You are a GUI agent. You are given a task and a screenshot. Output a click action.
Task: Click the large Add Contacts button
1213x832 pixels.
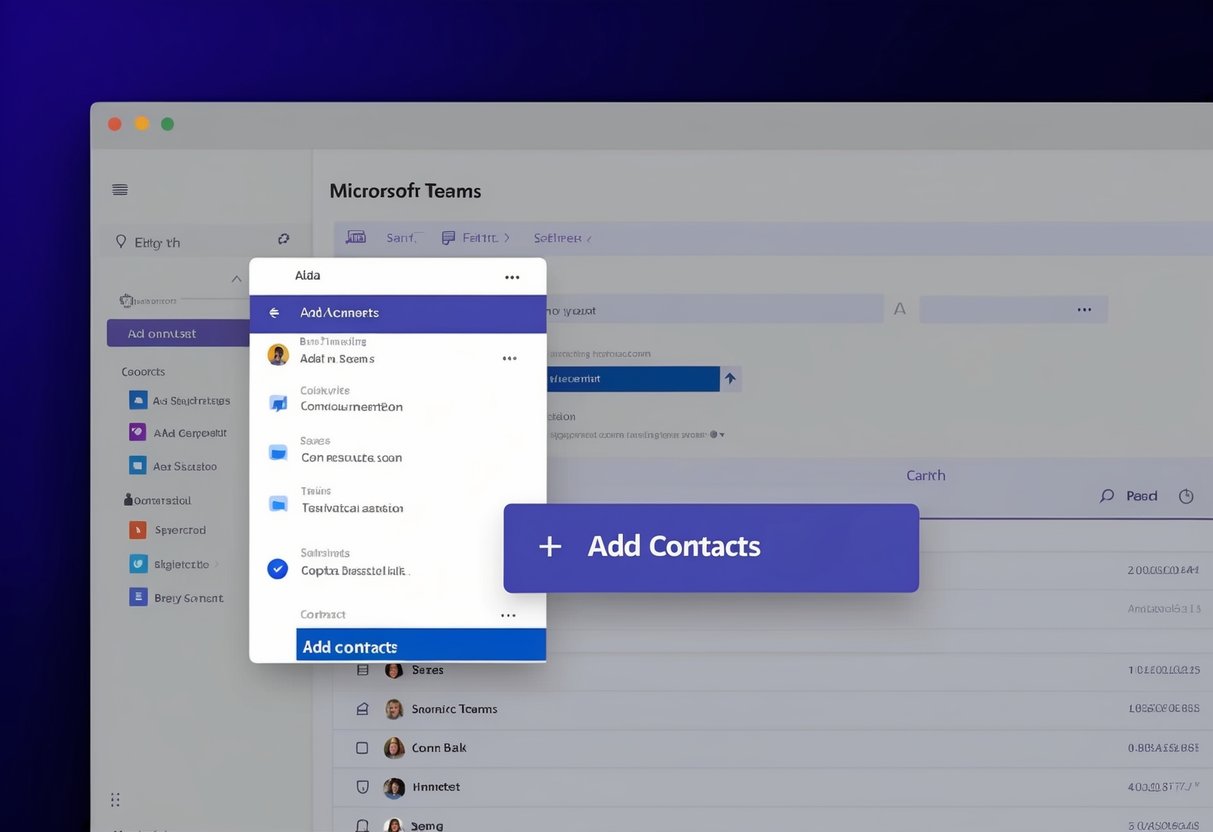tap(710, 547)
